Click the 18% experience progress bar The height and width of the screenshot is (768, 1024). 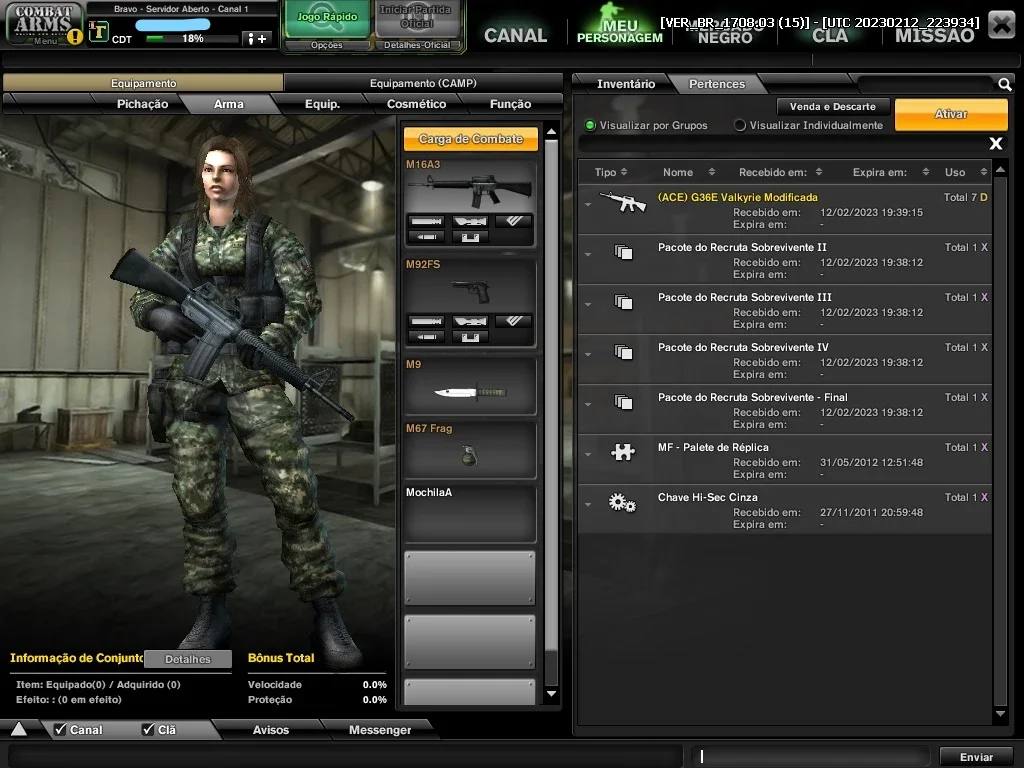coord(191,39)
